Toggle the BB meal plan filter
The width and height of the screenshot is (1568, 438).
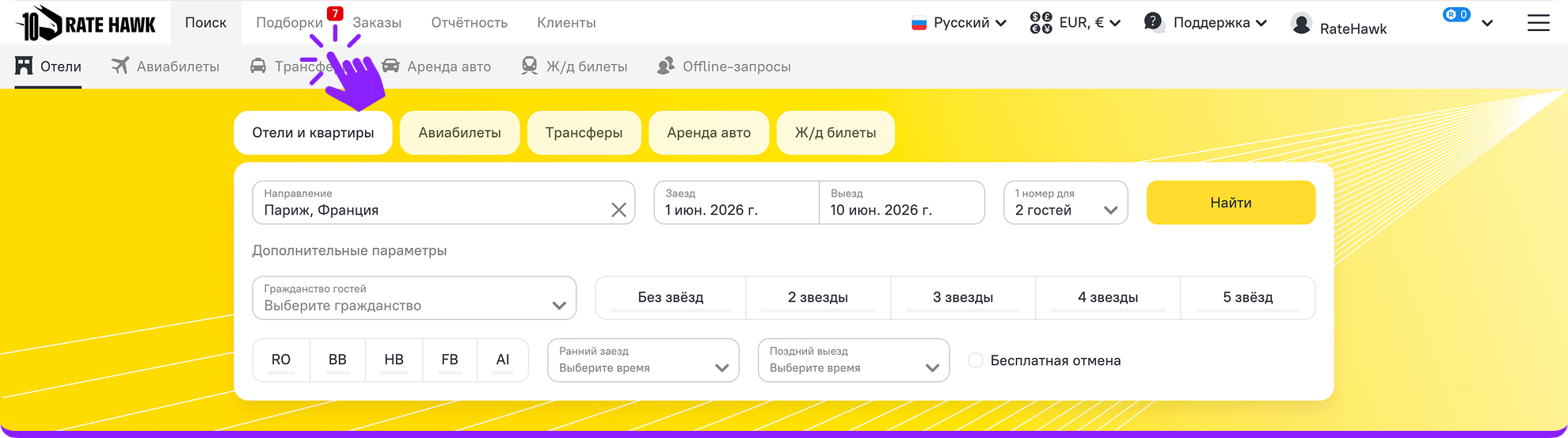pyautogui.click(x=337, y=360)
